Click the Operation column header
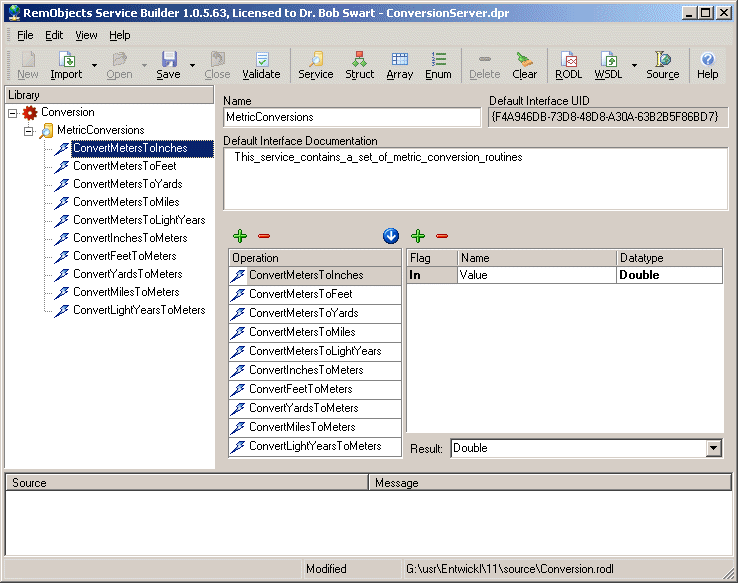 click(315, 258)
